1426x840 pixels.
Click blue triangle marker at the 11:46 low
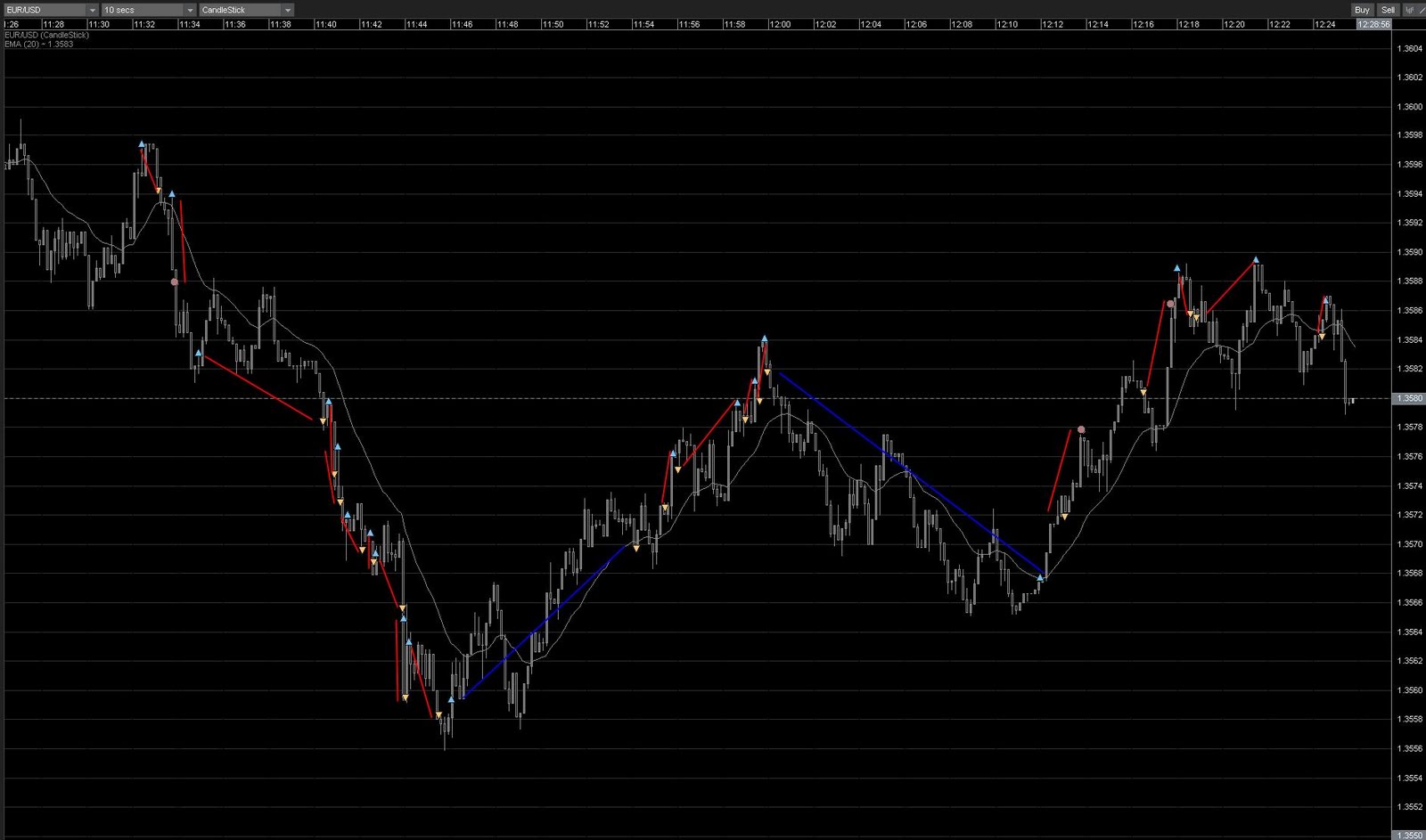pos(451,700)
